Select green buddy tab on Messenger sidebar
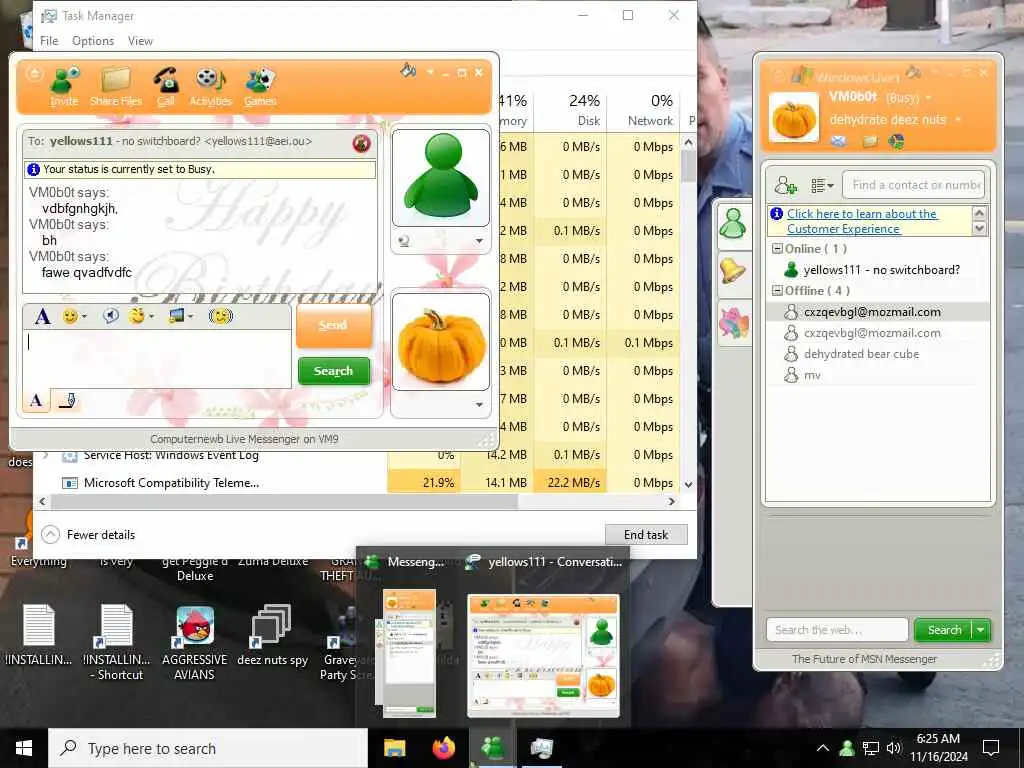1024x768 pixels. 733,224
